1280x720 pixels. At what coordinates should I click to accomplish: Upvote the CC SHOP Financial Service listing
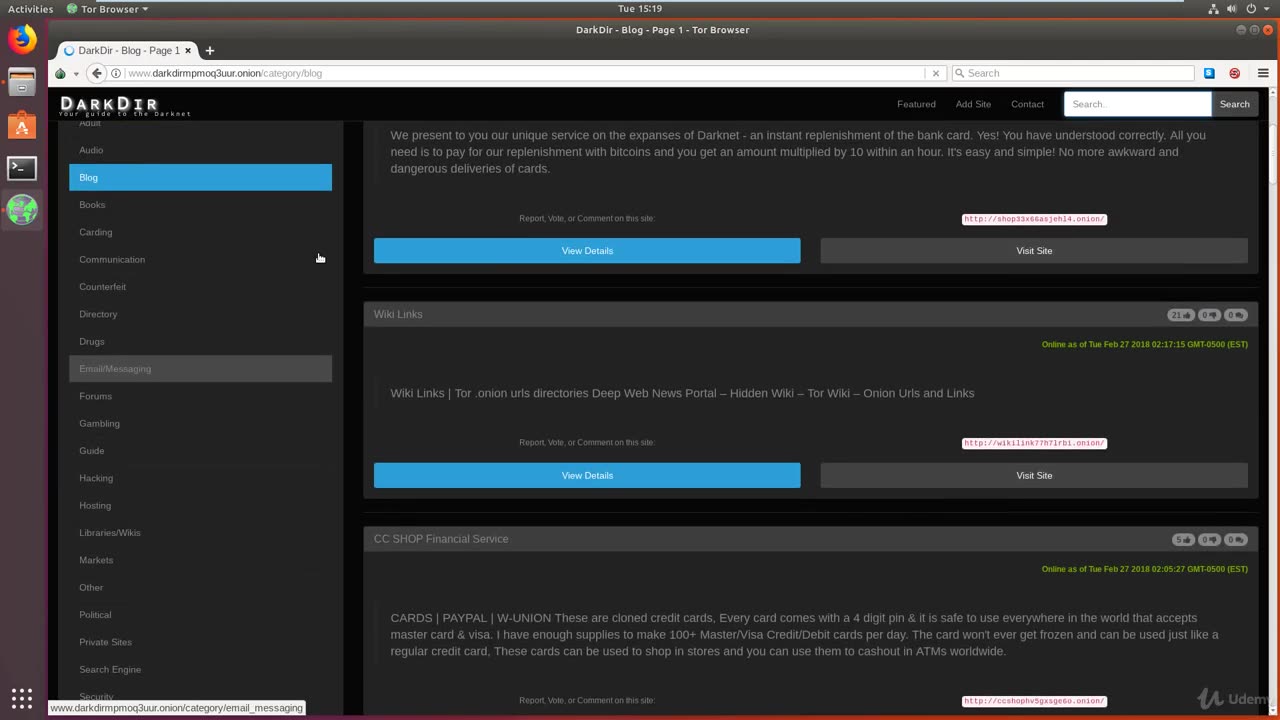pyautogui.click(x=1183, y=540)
